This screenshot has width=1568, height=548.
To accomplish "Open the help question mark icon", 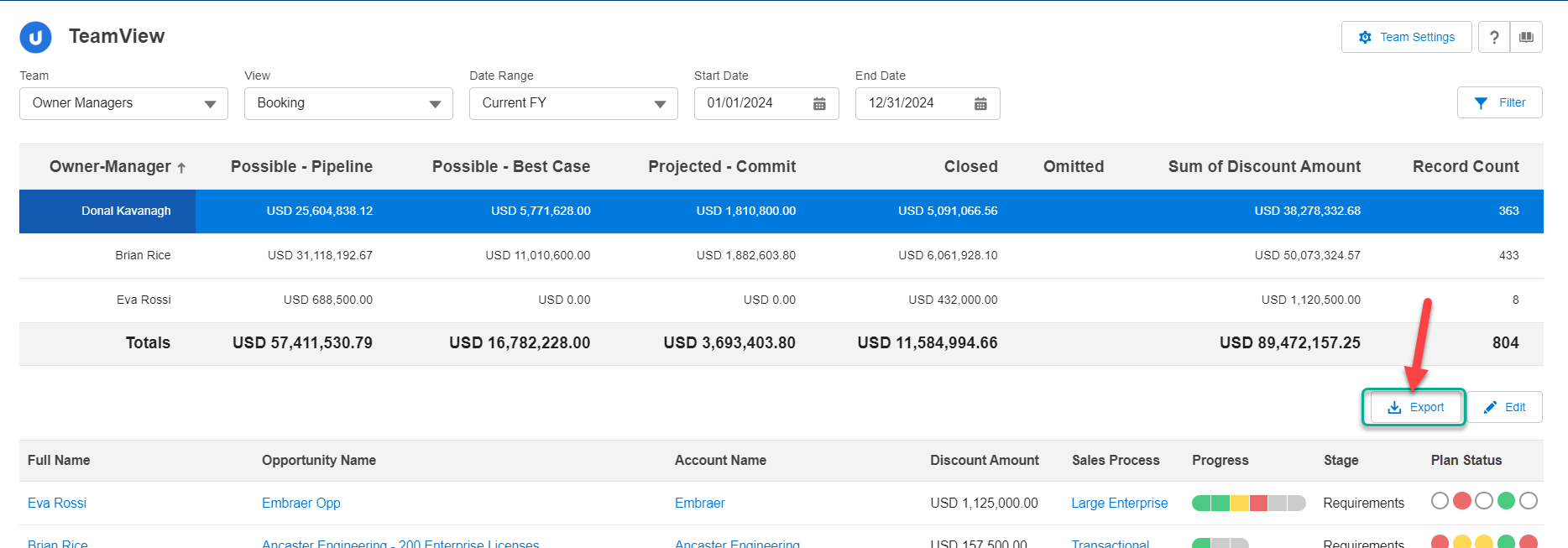I will 1493,38.
